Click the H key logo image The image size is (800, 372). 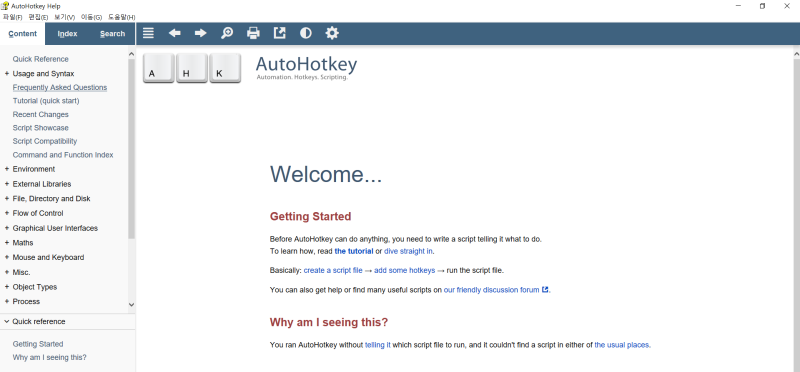[x=192, y=68]
